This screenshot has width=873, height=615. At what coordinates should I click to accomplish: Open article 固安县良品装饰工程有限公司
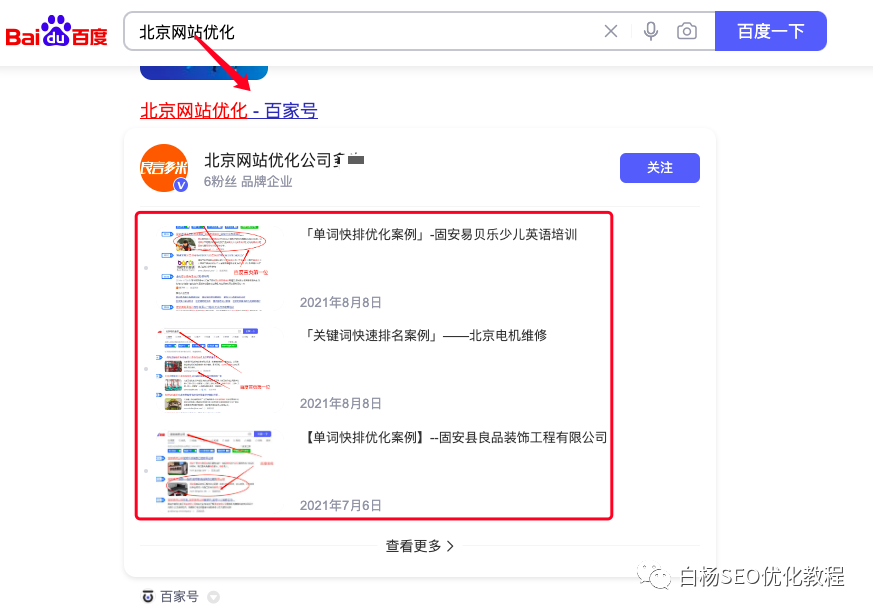[x=454, y=437]
